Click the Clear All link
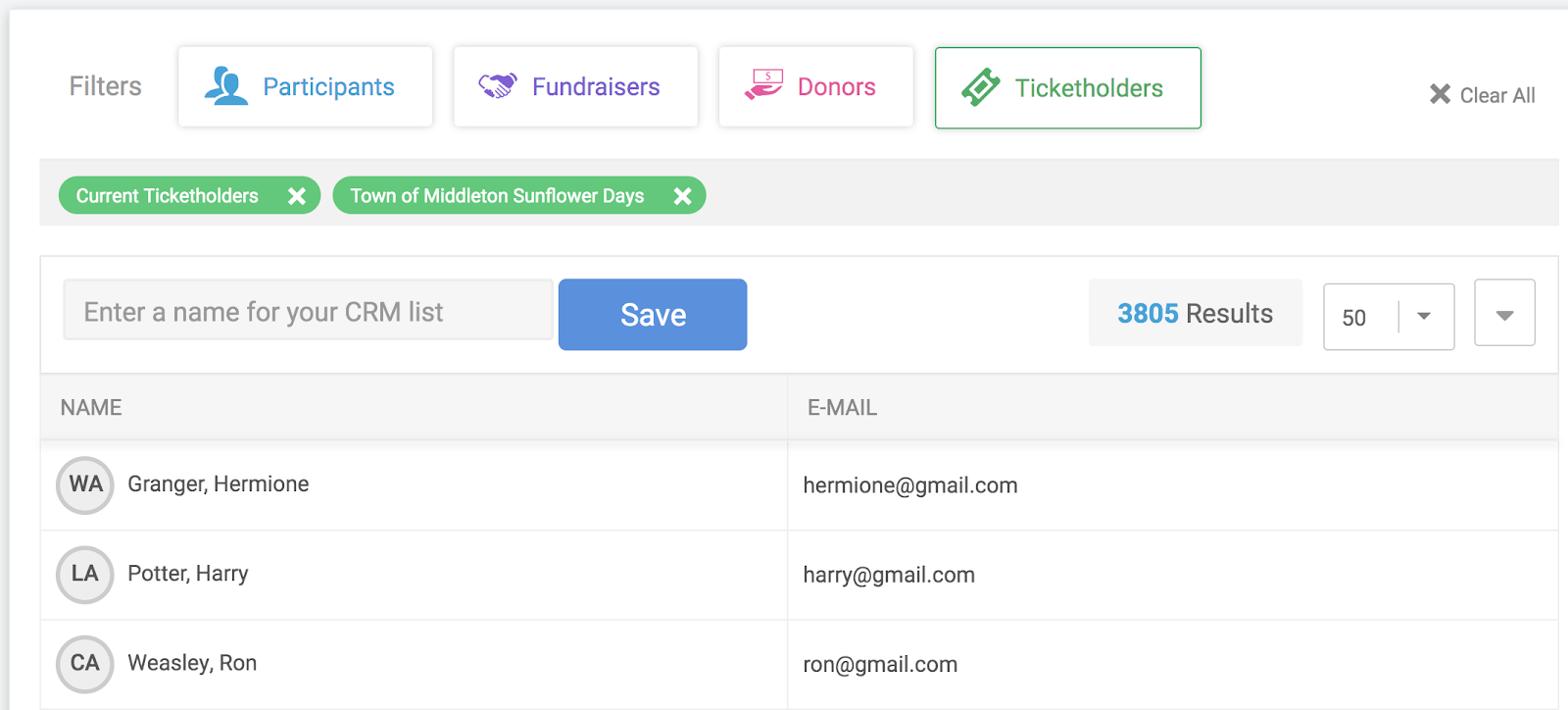 click(1496, 95)
